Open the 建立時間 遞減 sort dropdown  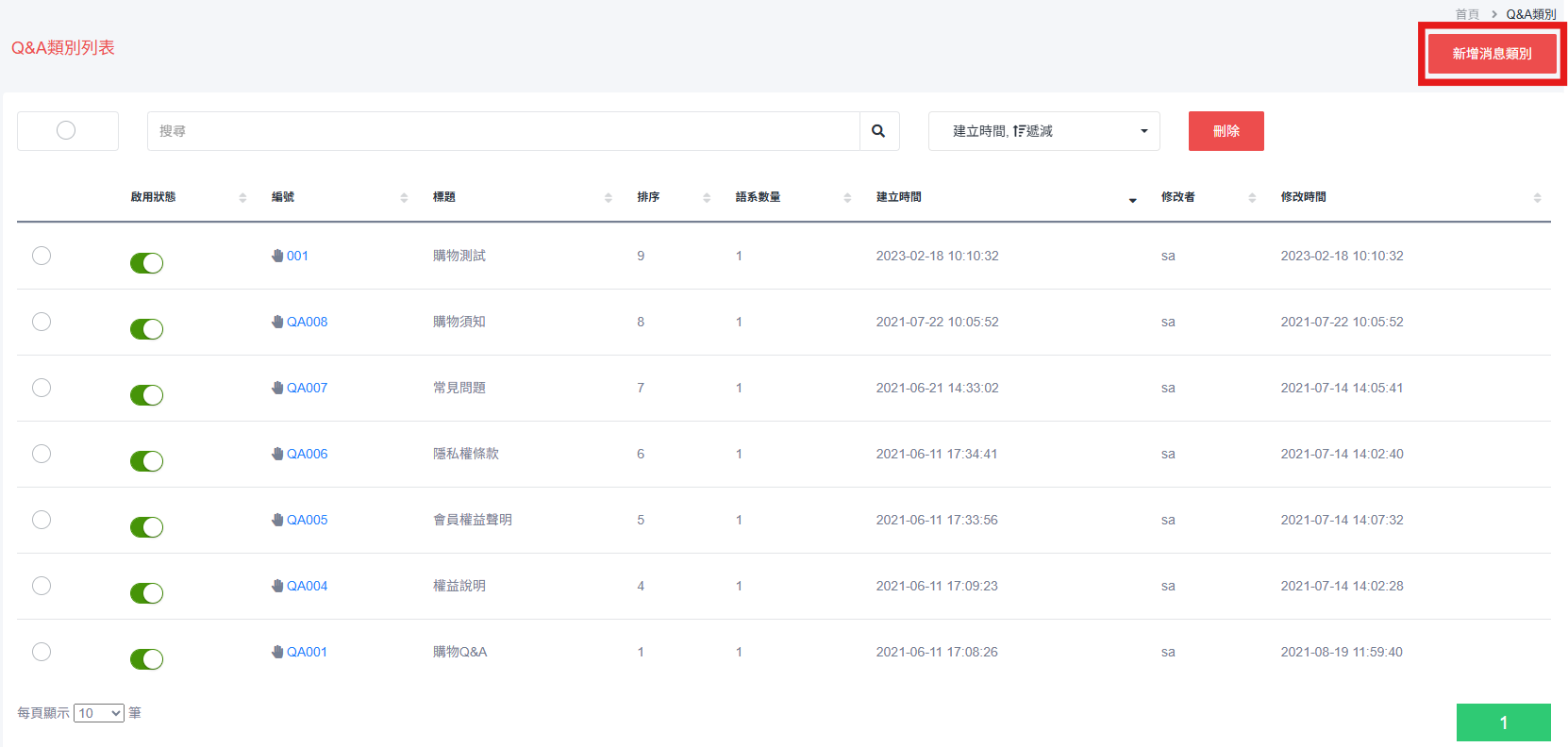(x=1044, y=131)
